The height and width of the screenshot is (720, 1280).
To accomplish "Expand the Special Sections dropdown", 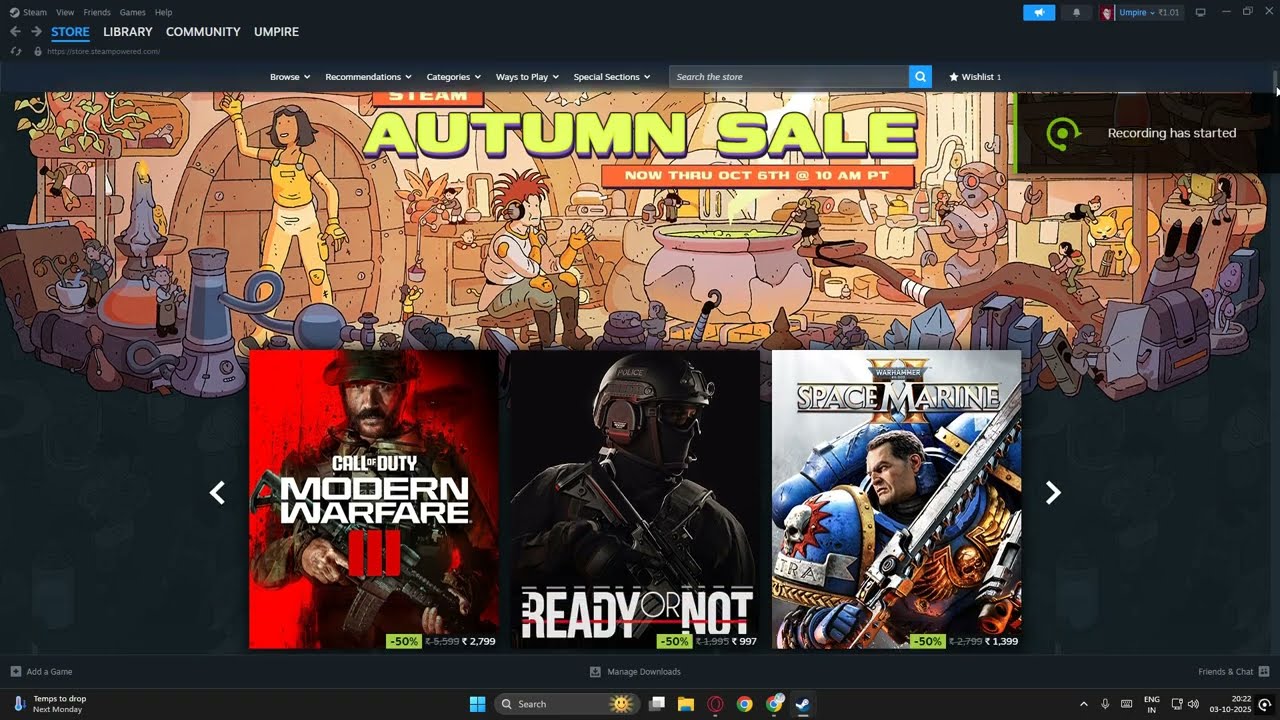I will tap(612, 77).
